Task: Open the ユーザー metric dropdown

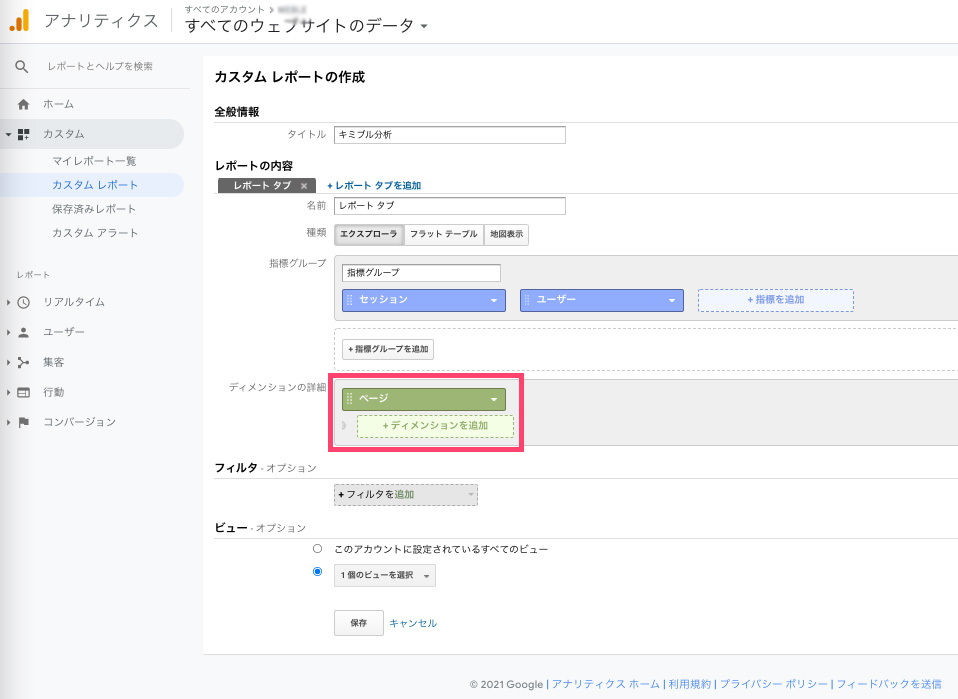Action: click(x=671, y=300)
